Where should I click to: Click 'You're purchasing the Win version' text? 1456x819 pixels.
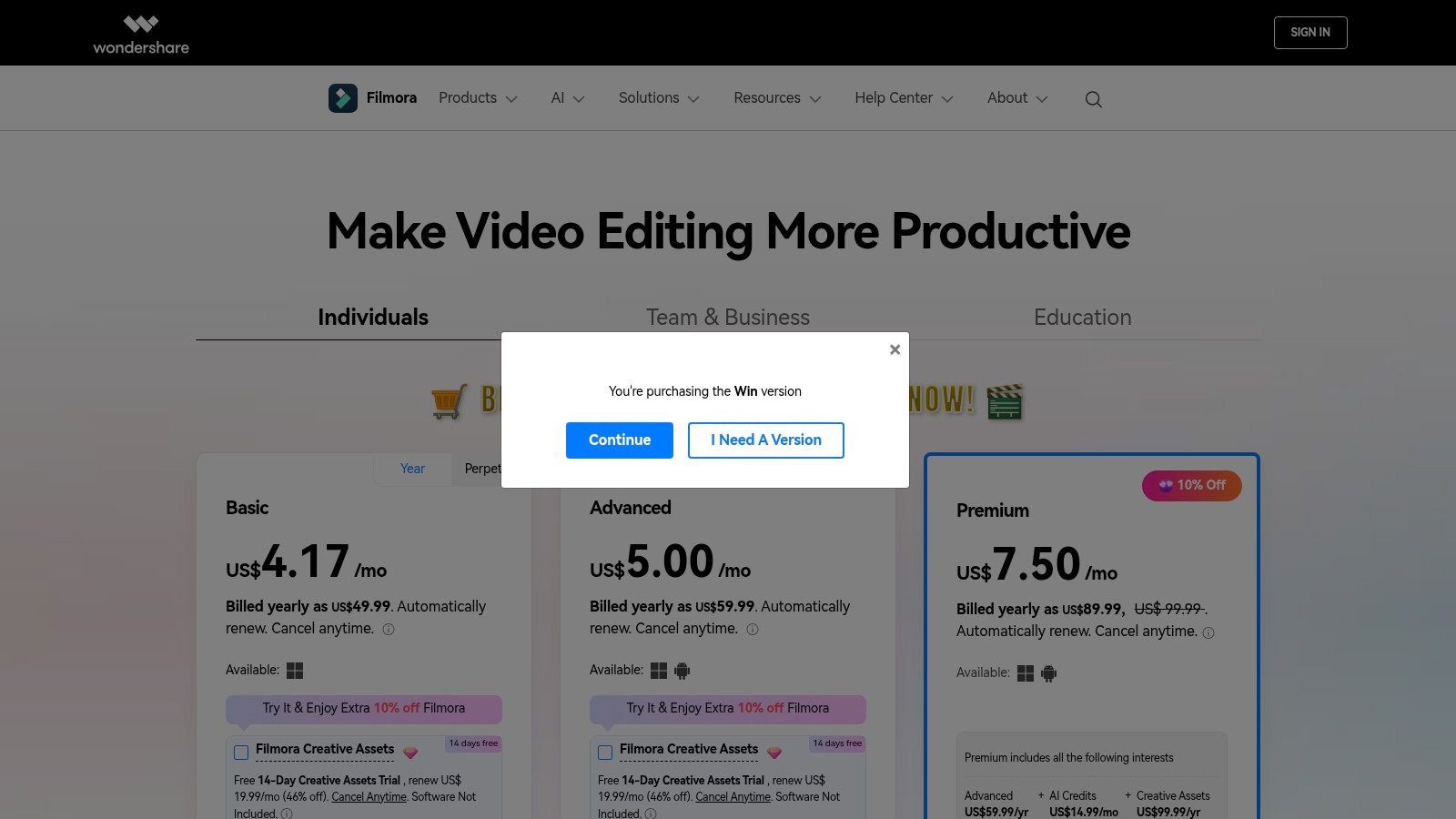coord(705,391)
